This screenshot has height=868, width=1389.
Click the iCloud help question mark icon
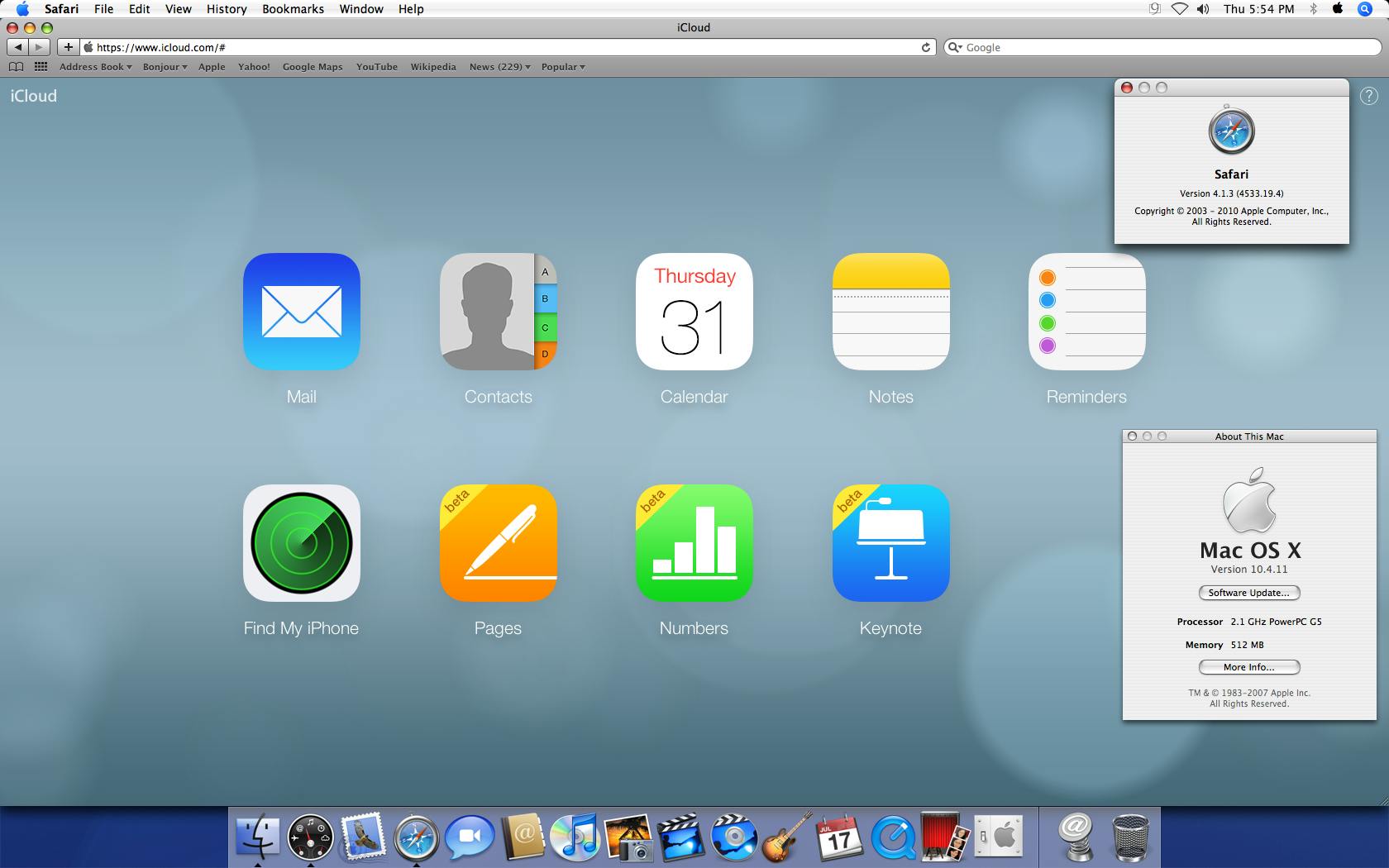click(1368, 96)
